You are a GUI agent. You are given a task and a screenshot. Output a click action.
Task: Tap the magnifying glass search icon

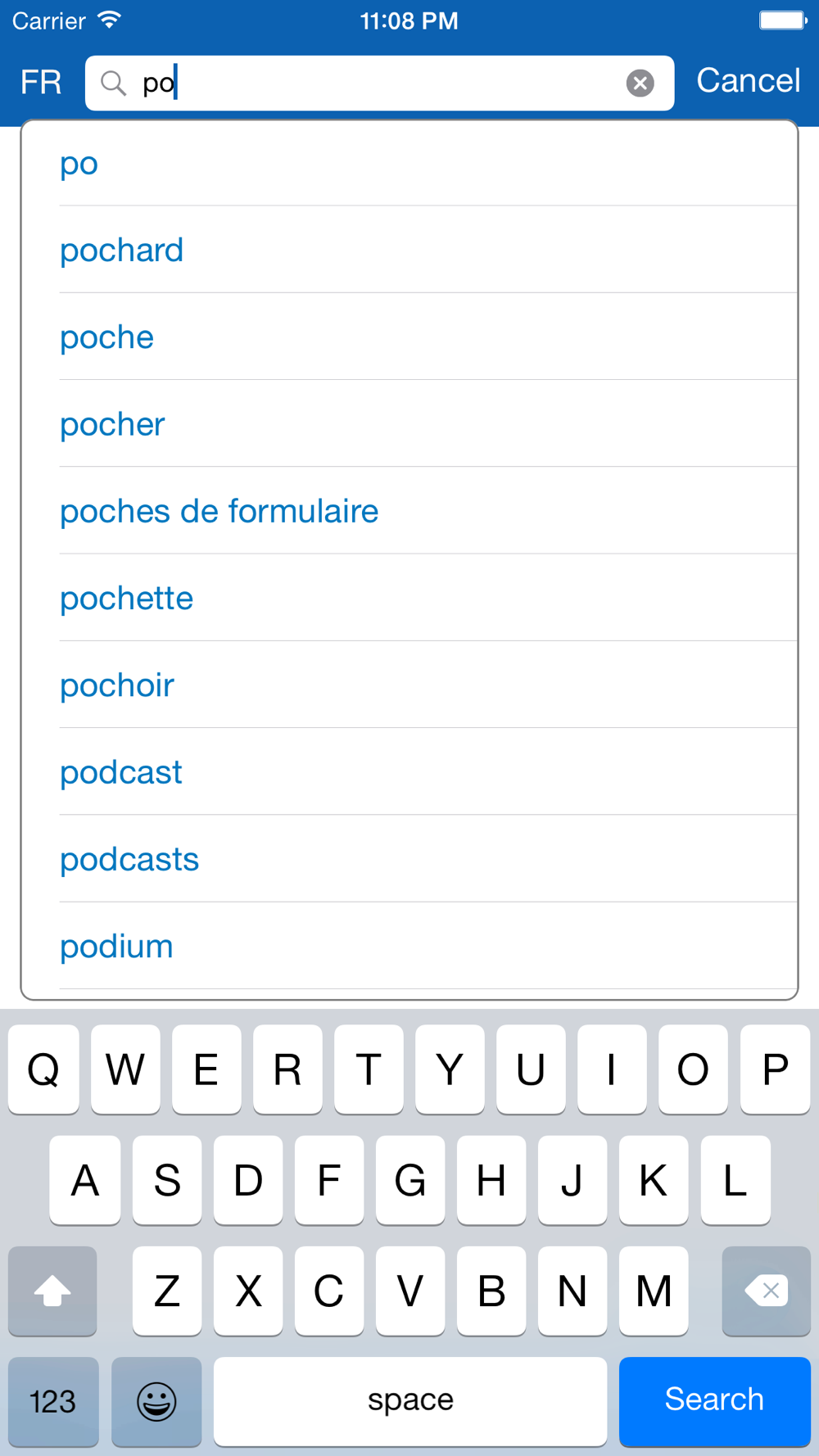click(113, 83)
